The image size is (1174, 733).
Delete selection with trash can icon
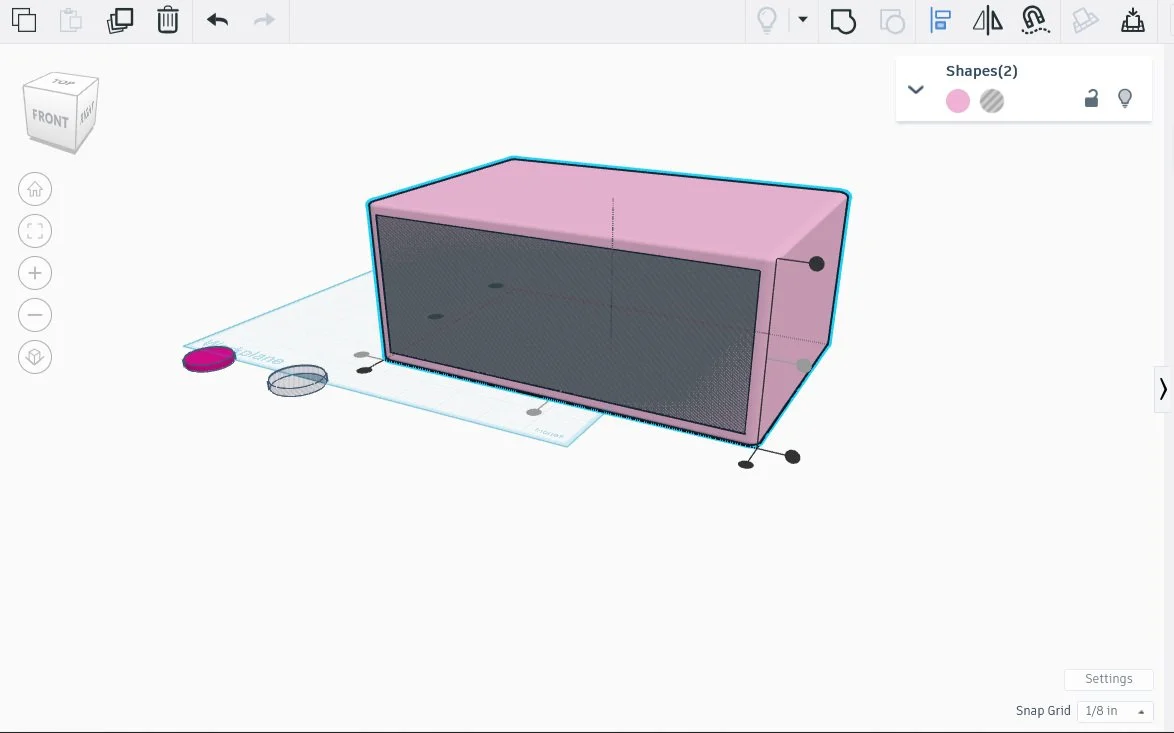click(168, 20)
